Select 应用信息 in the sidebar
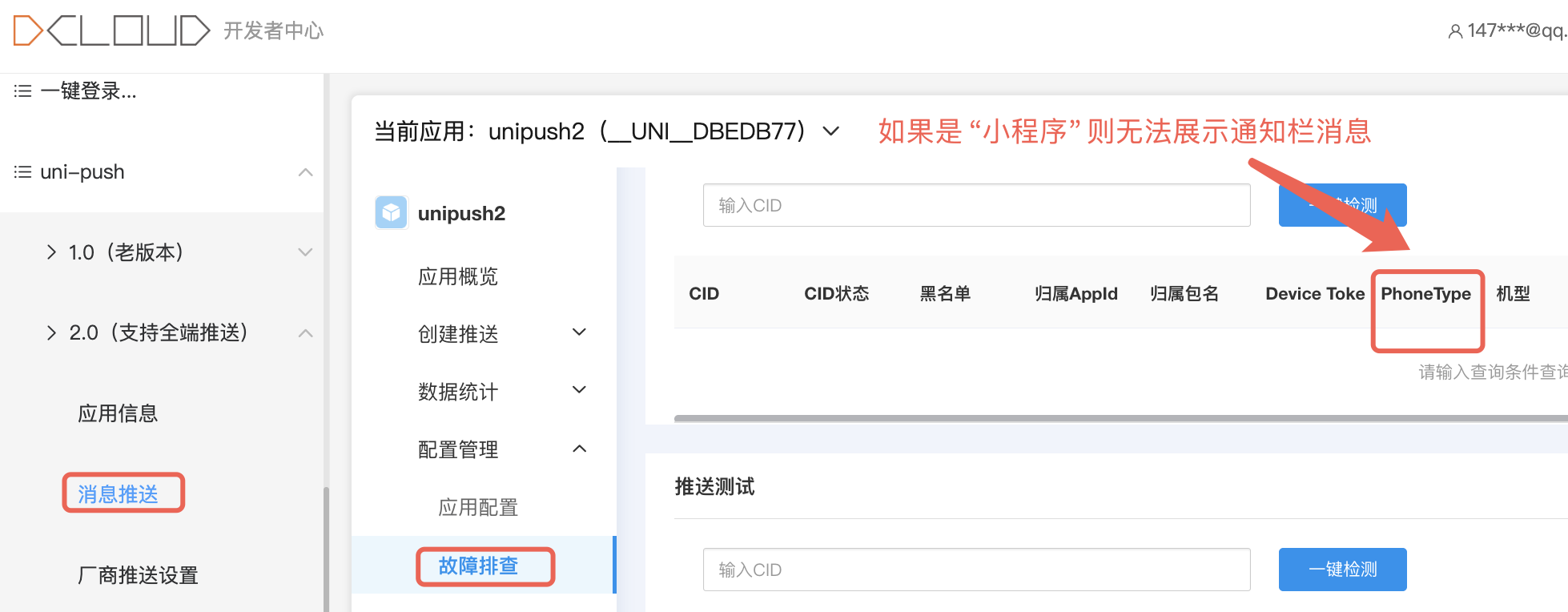 coord(118,413)
